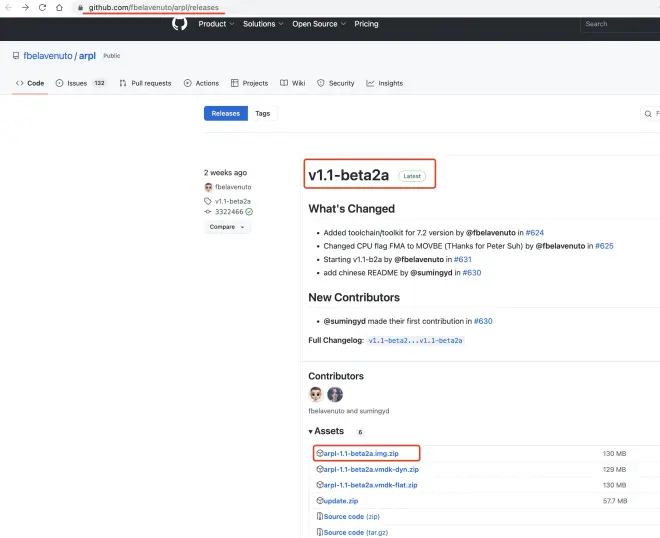The height and width of the screenshot is (538, 660).
Task: Collapse the Assets section
Action: point(326,431)
